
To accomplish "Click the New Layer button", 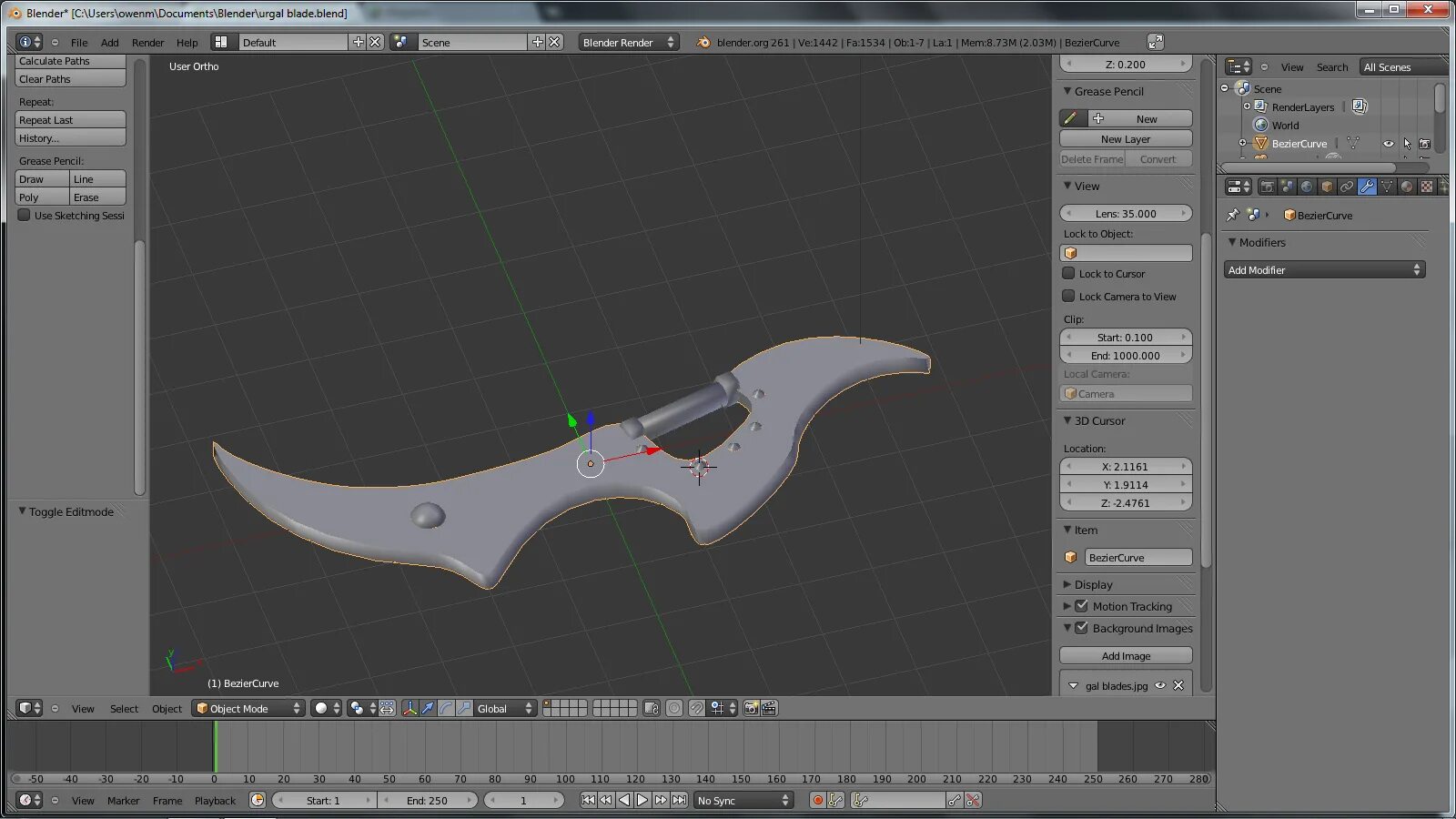I will click(x=1126, y=138).
